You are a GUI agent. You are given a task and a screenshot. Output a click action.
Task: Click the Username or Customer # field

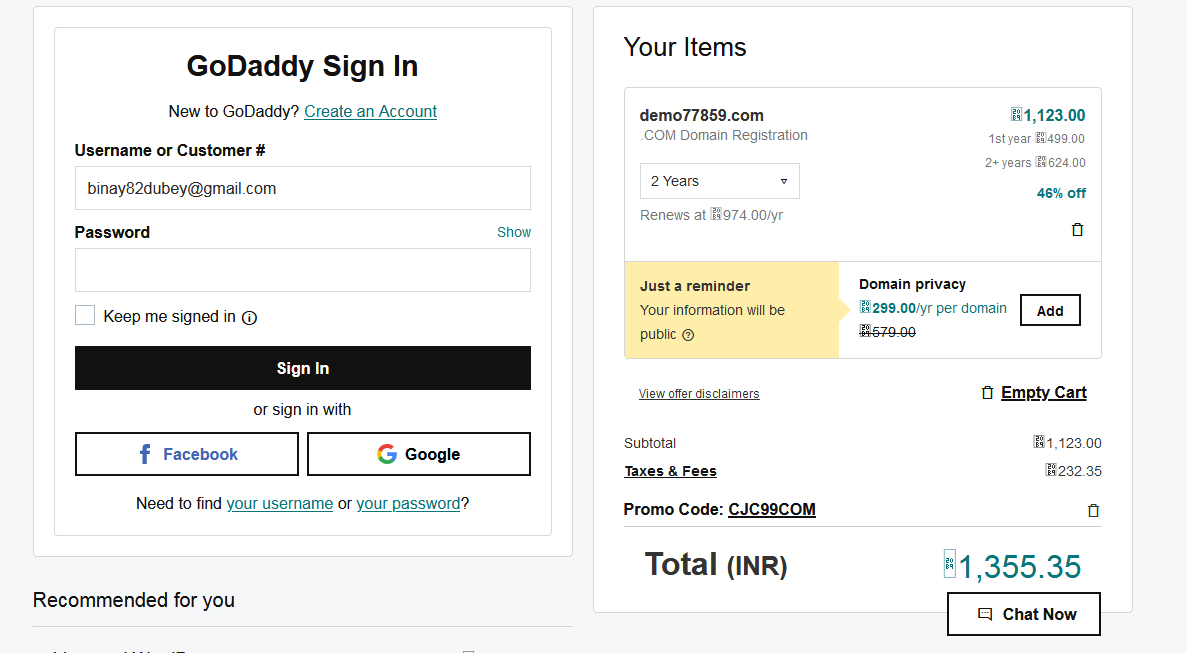[x=302, y=188]
